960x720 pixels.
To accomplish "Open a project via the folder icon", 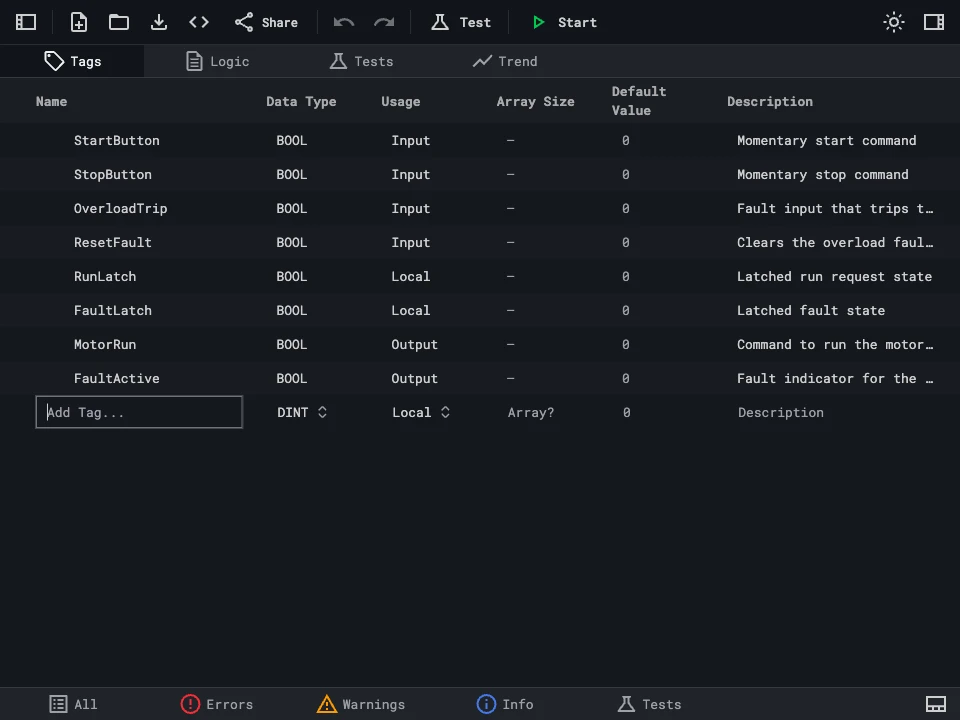I will point(118,21).
